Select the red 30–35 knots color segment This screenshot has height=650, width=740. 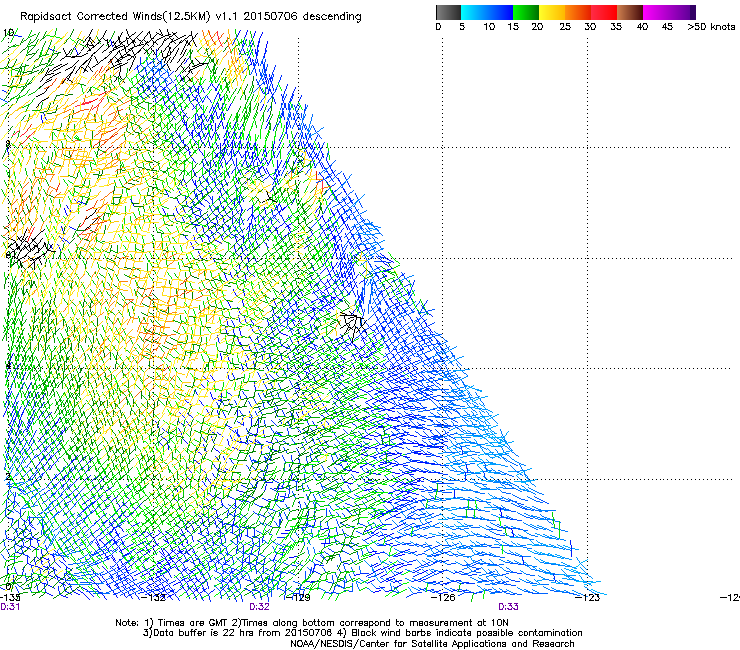point(604,12)
